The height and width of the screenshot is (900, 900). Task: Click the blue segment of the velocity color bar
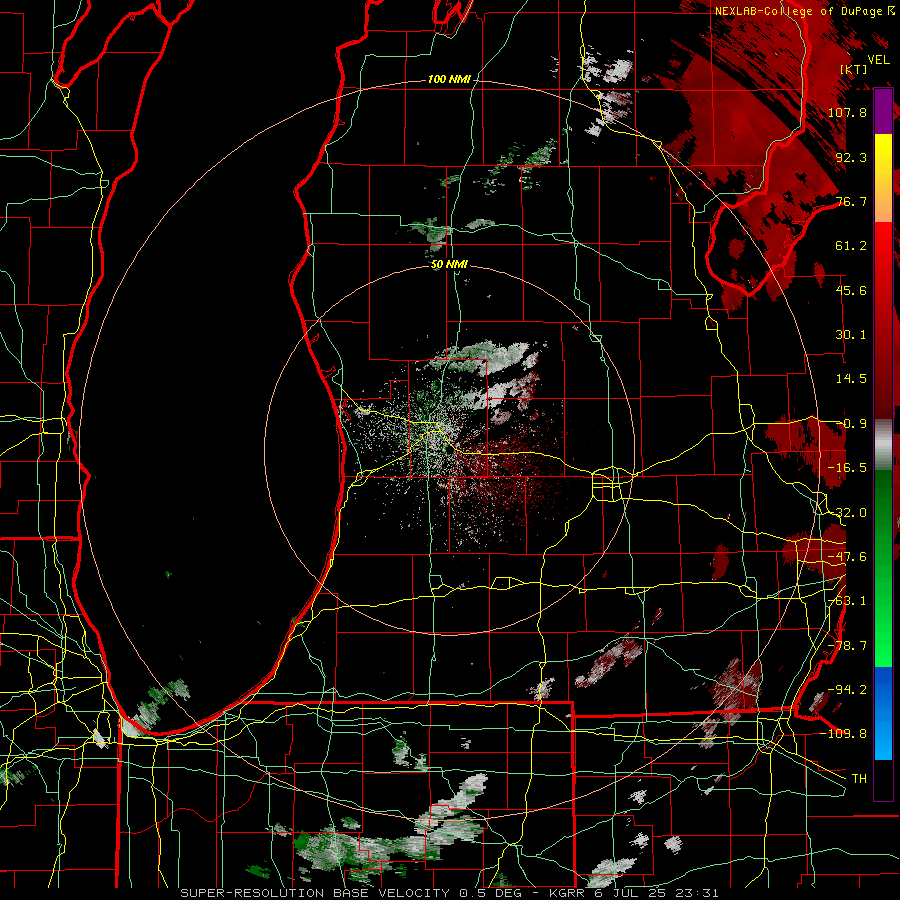pyautogui.click(x=883, y=713)
